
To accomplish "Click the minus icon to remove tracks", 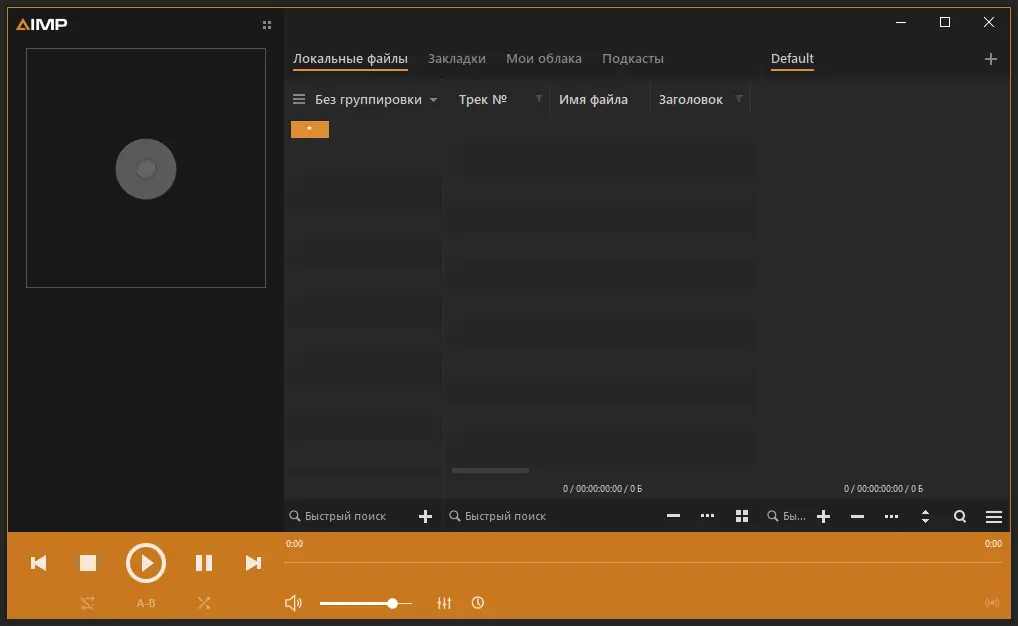I will coord(673,516).
